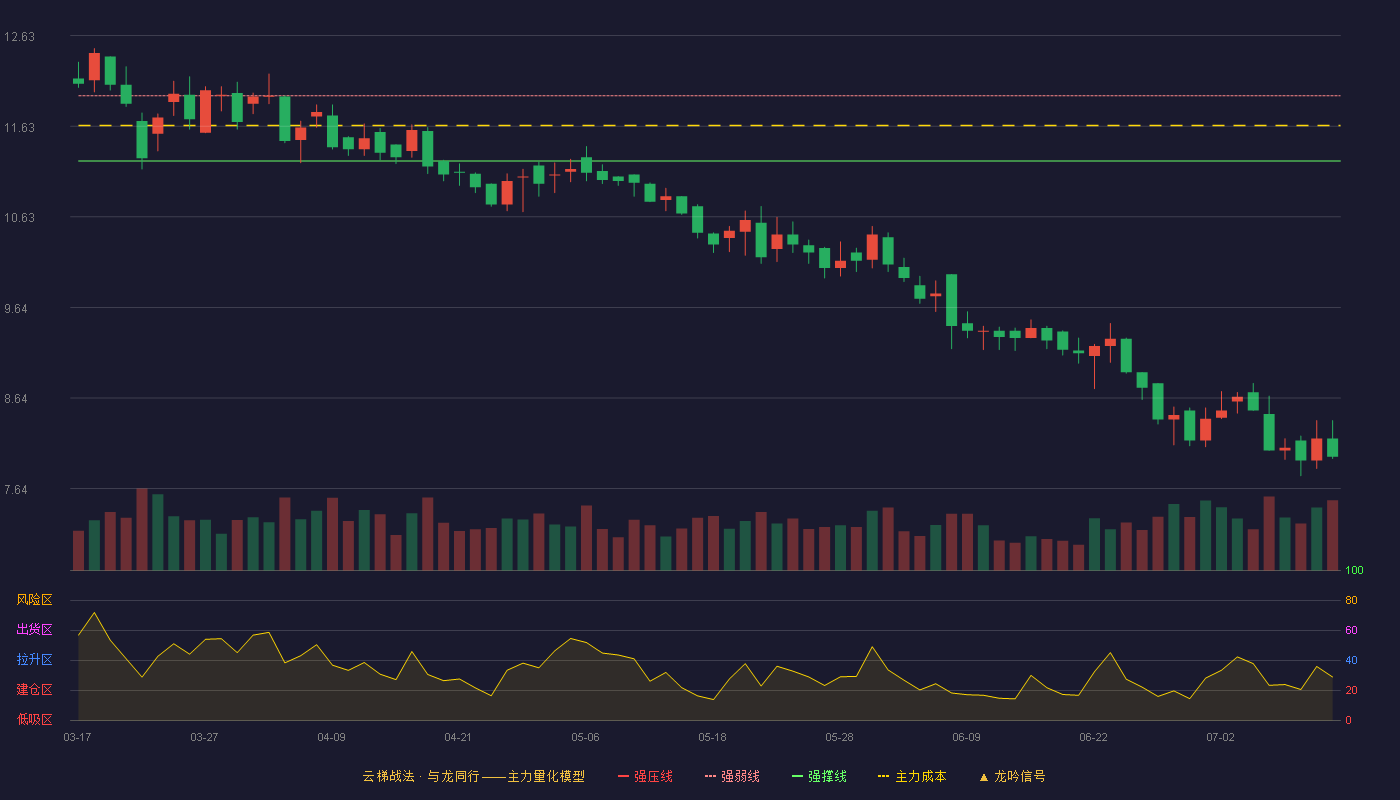Click the 05-28 date label
This screenshot has width=1400, height=800.
click(839, 737)
